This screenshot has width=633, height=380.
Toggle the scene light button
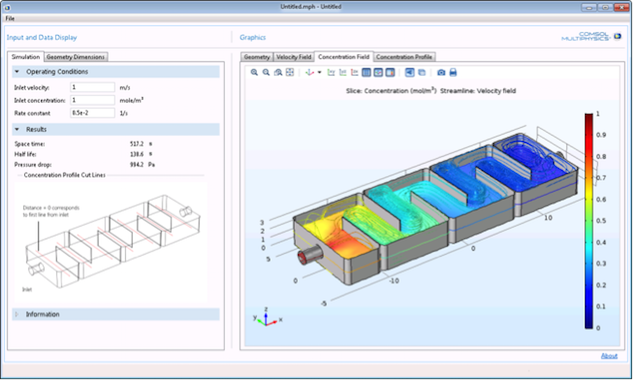point(410,72)
